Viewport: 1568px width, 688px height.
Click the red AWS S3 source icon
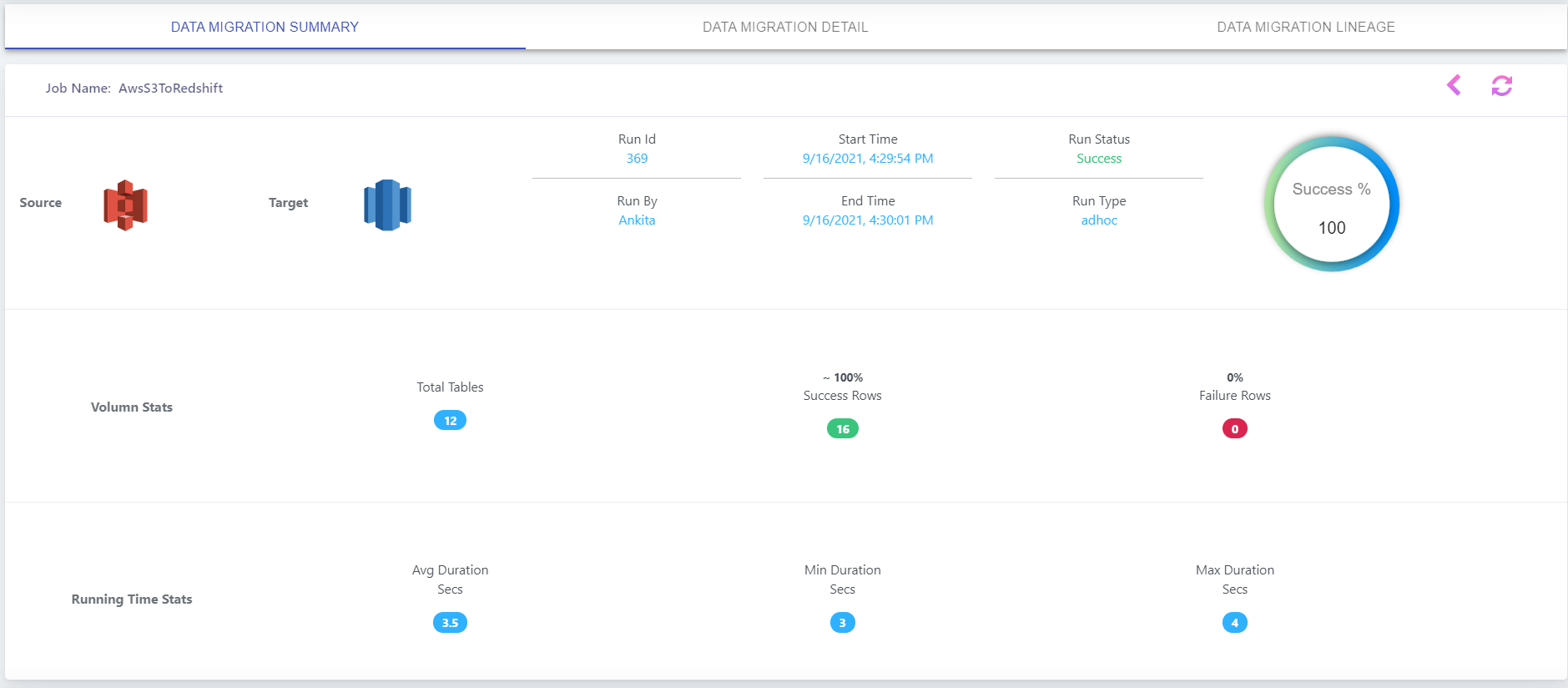click(125, 205)
